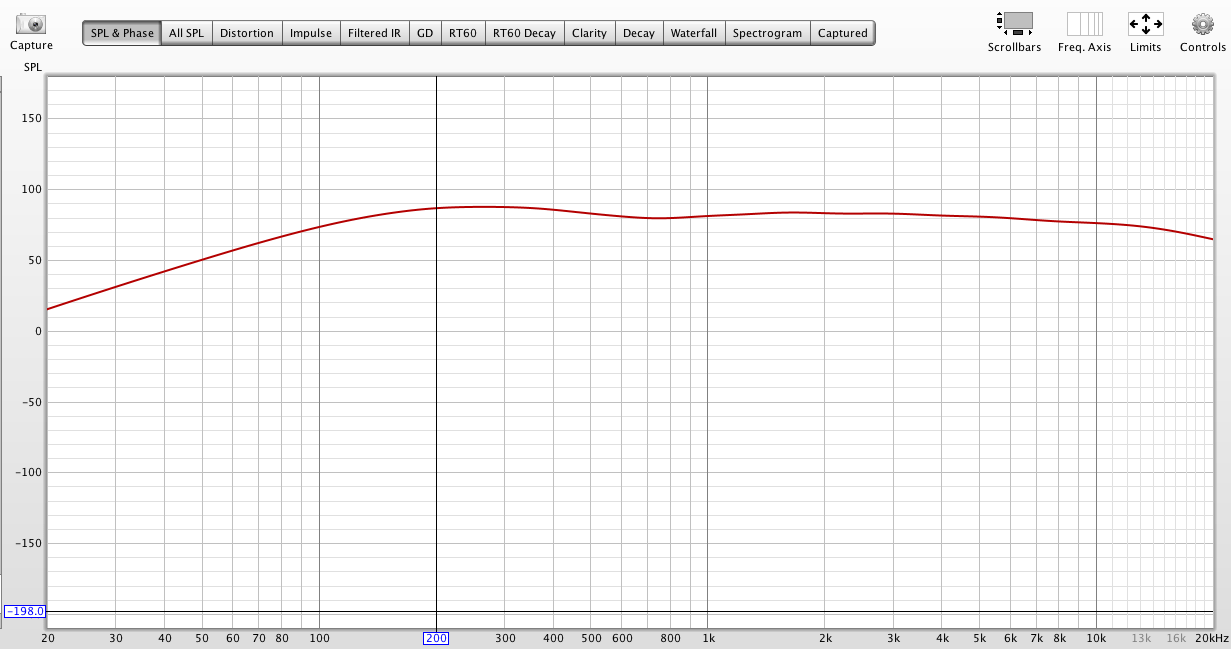The width and height of the screenshot is (1231, 649).
Task: Open the Controls gear icon
Action: 1202,24
